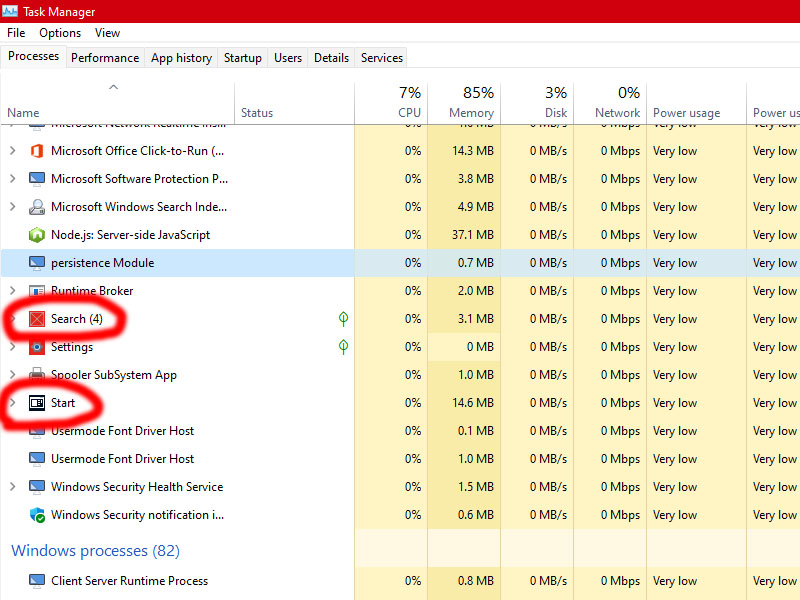The height and width of the screenshot is (600, 800).
Task: Open the View menu
Action: (x=107, y=33)
